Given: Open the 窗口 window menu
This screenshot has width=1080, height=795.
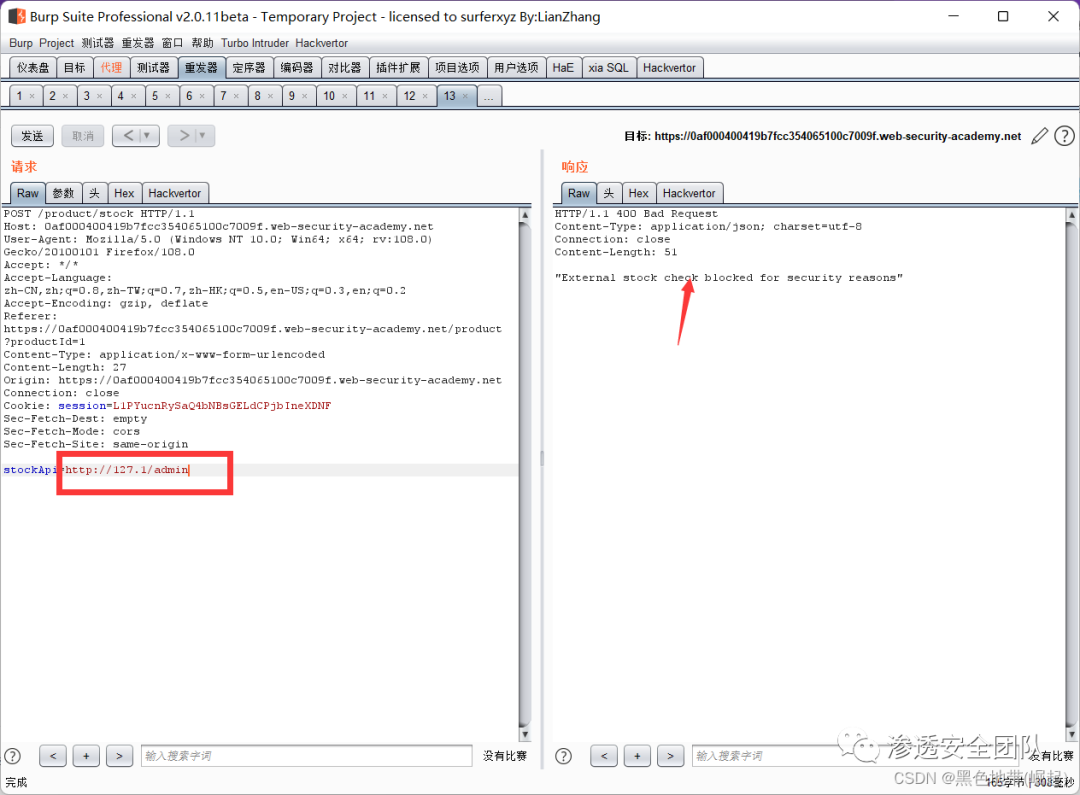Looking at the screenshot, I should coord(172,43).
